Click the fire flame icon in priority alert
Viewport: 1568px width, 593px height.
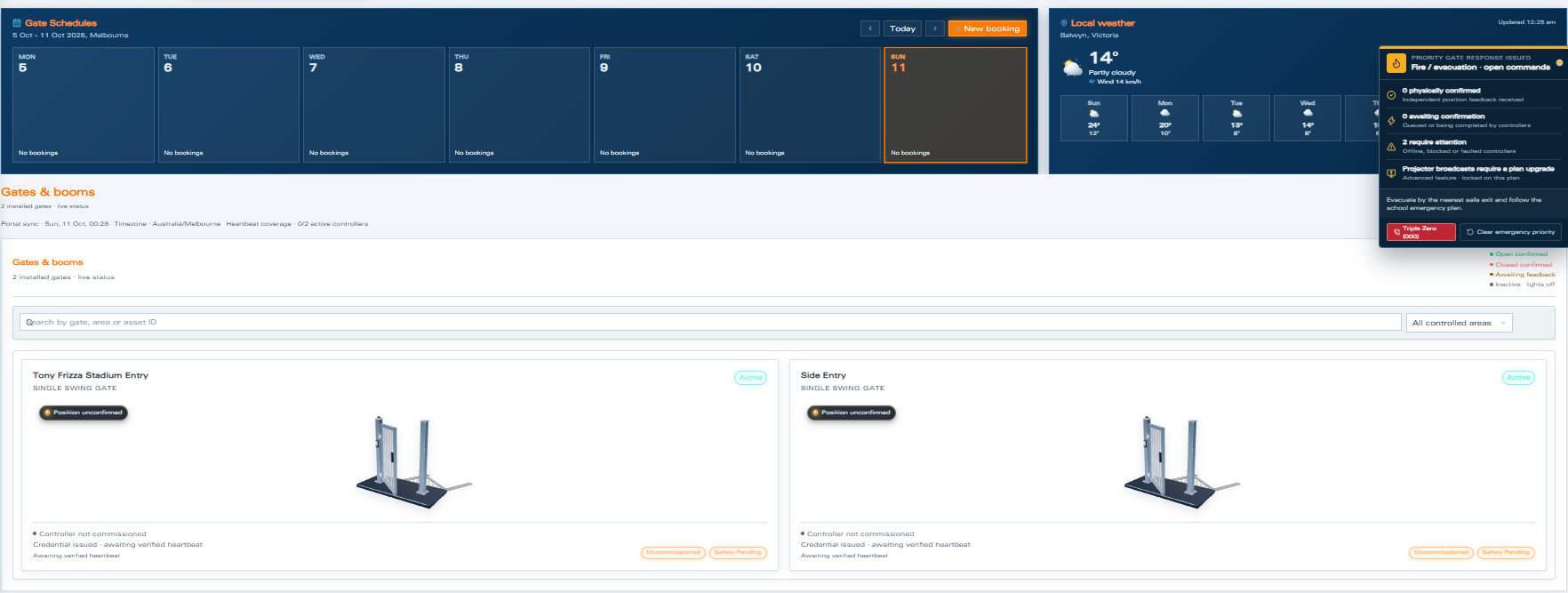[1396, 63]
